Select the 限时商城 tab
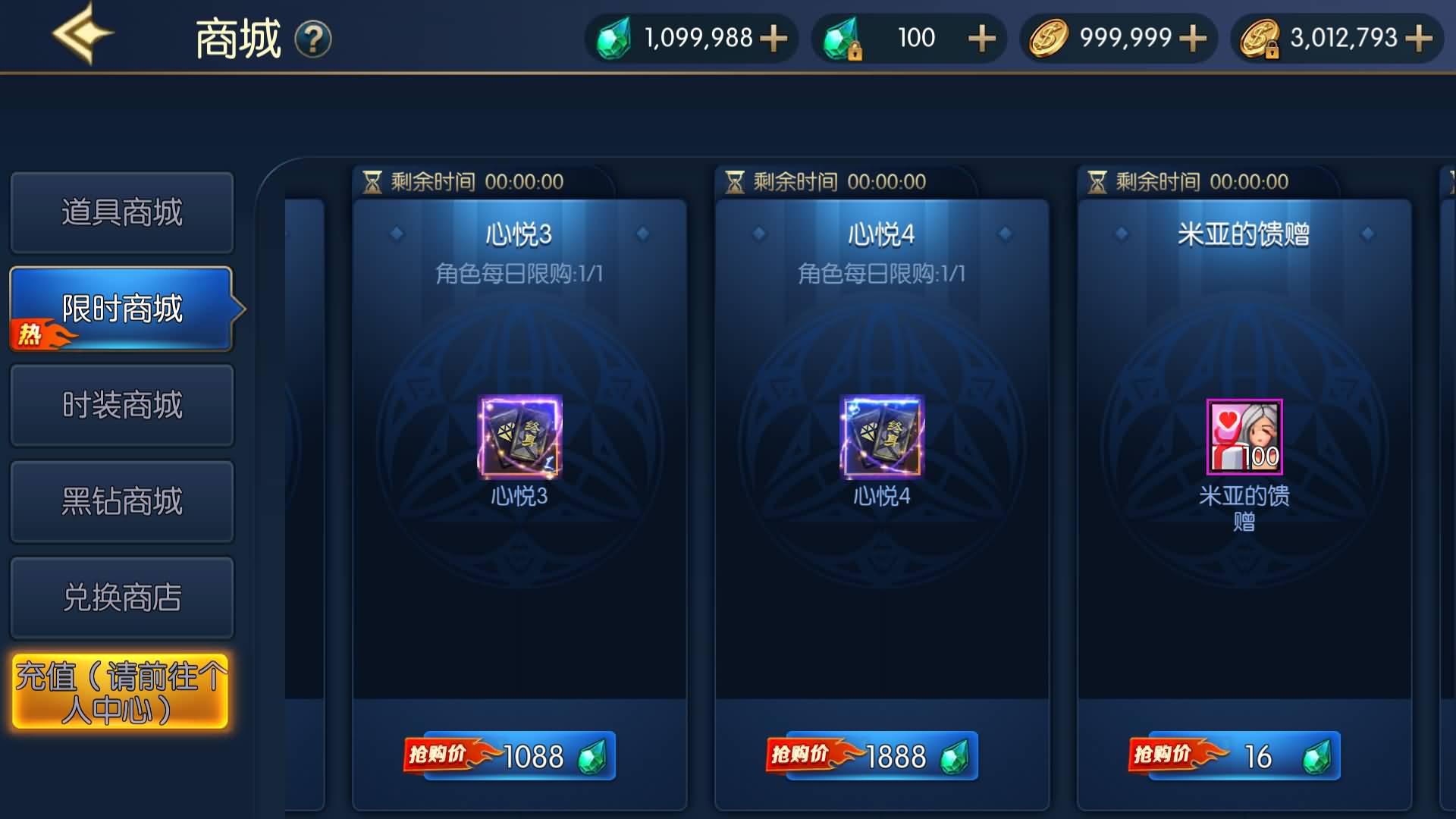The width and height of the screenshot is (1456, 819). pyautogui.click(x=121, y=309)
